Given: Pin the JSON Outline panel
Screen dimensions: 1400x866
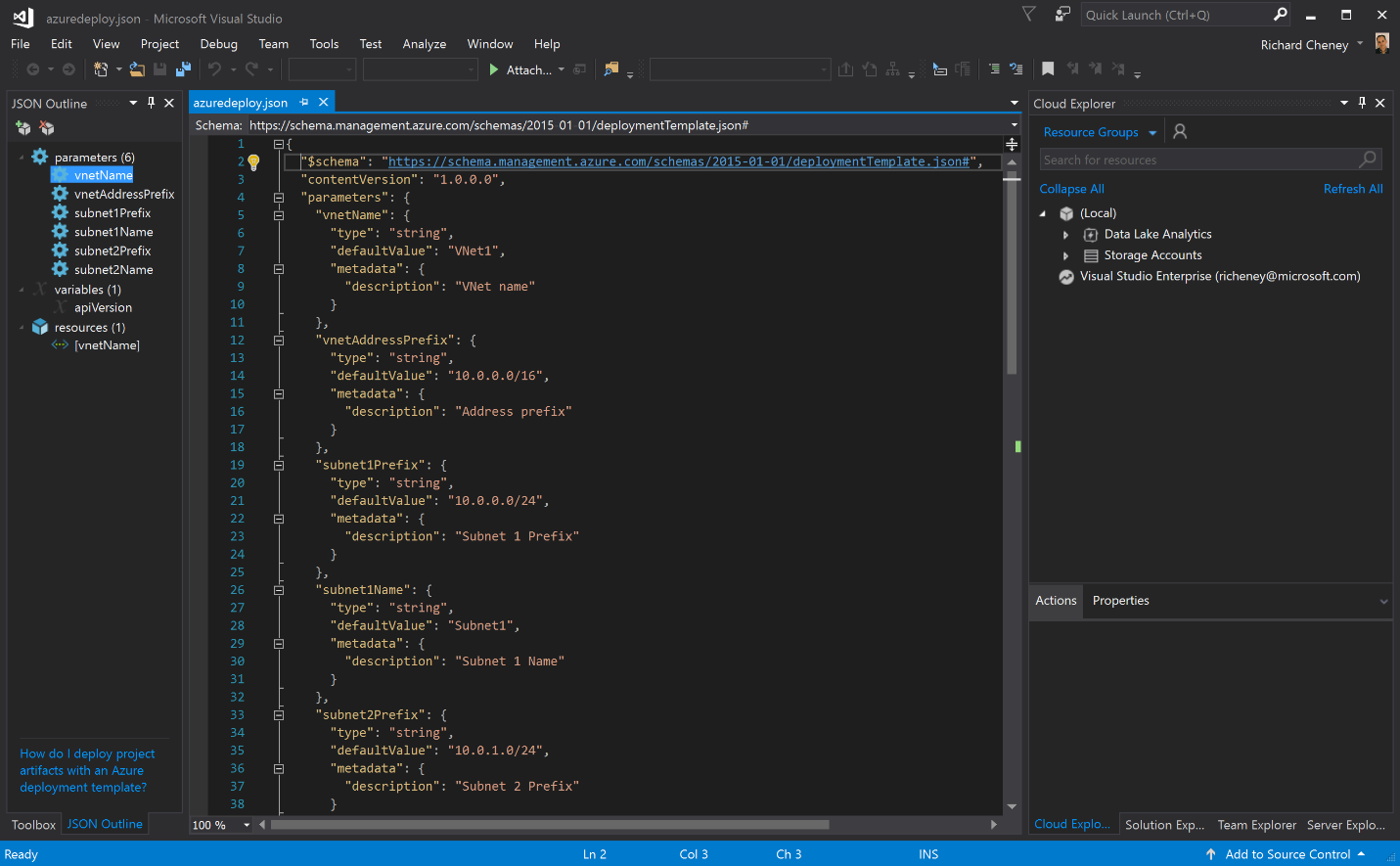Looking at the screenshot, I should tap(151, 103).
